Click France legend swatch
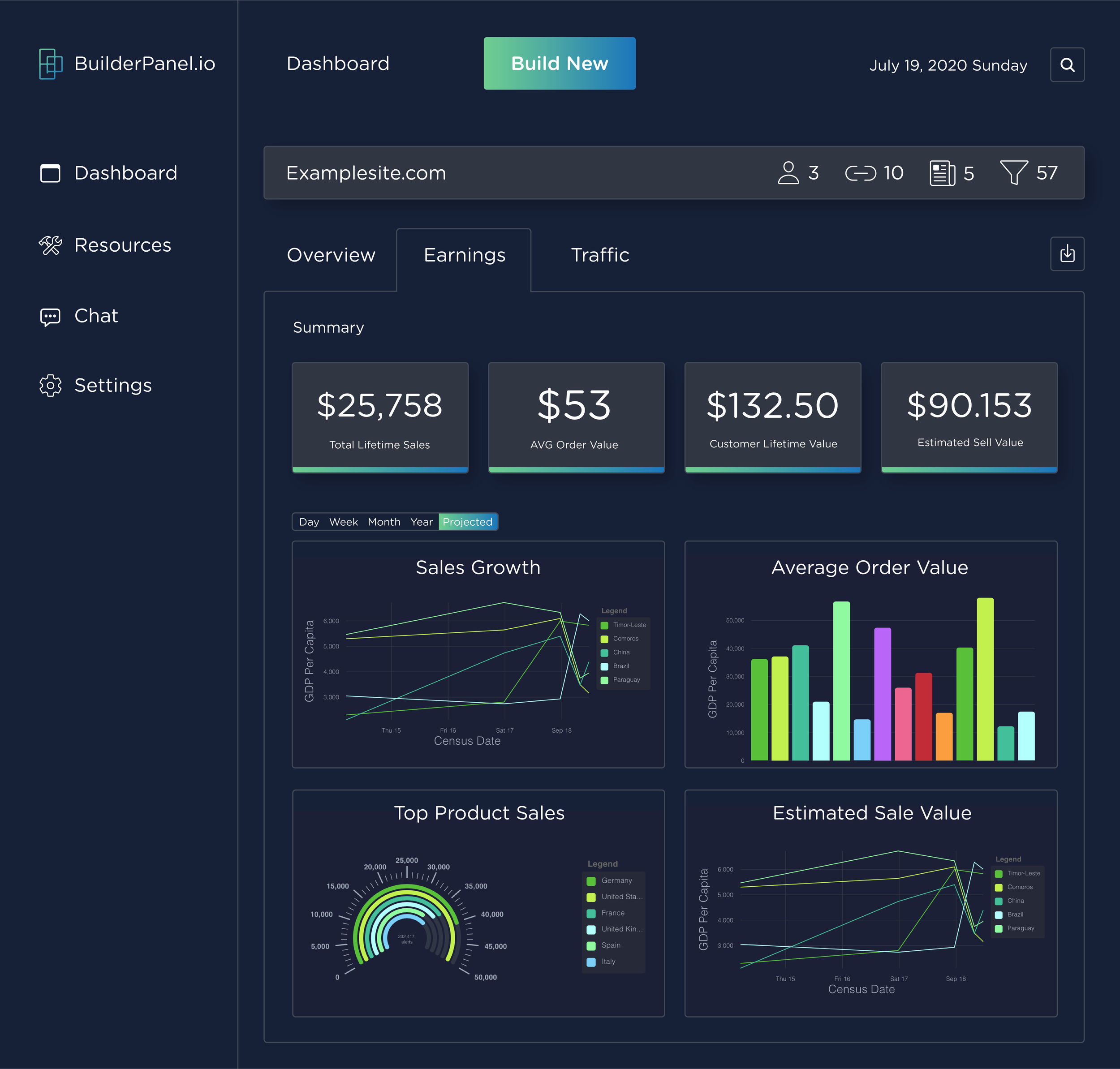Screen dimensions: 1120x1069 [591, 914]
